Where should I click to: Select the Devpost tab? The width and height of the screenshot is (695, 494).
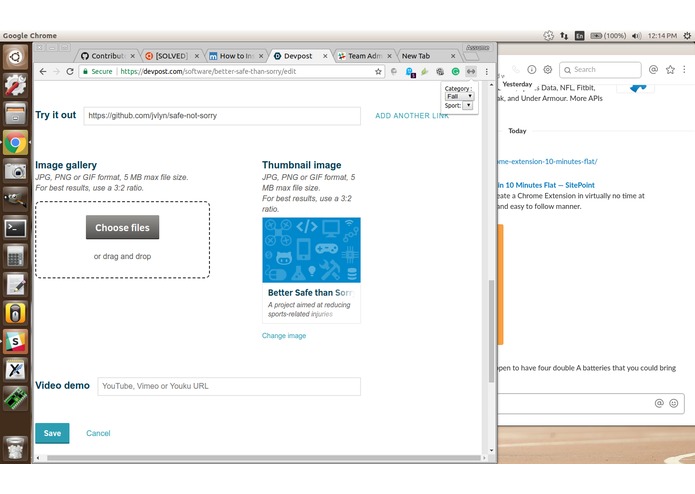point(298,56)
